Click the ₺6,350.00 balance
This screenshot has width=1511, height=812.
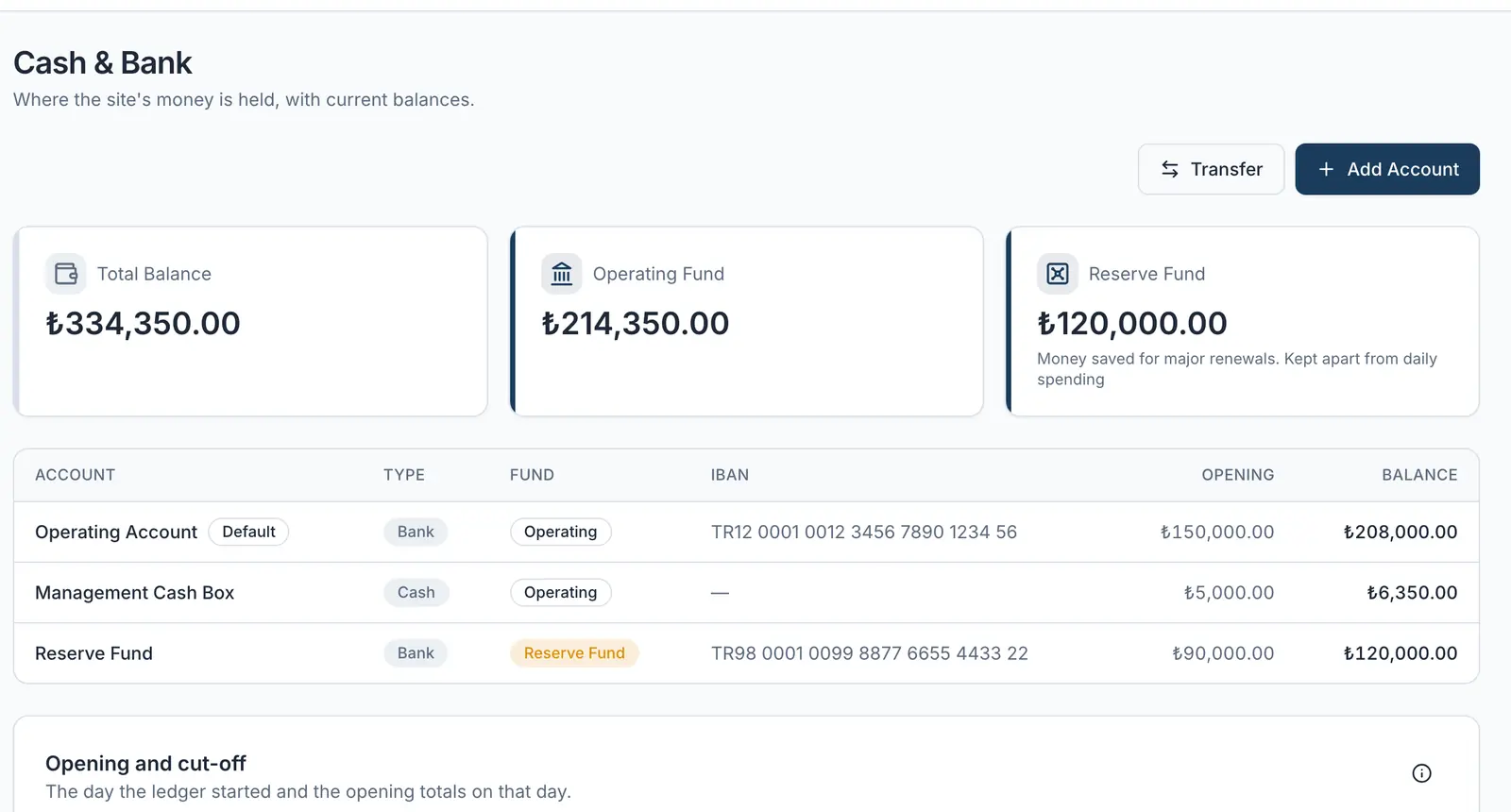coord(1412,592)
